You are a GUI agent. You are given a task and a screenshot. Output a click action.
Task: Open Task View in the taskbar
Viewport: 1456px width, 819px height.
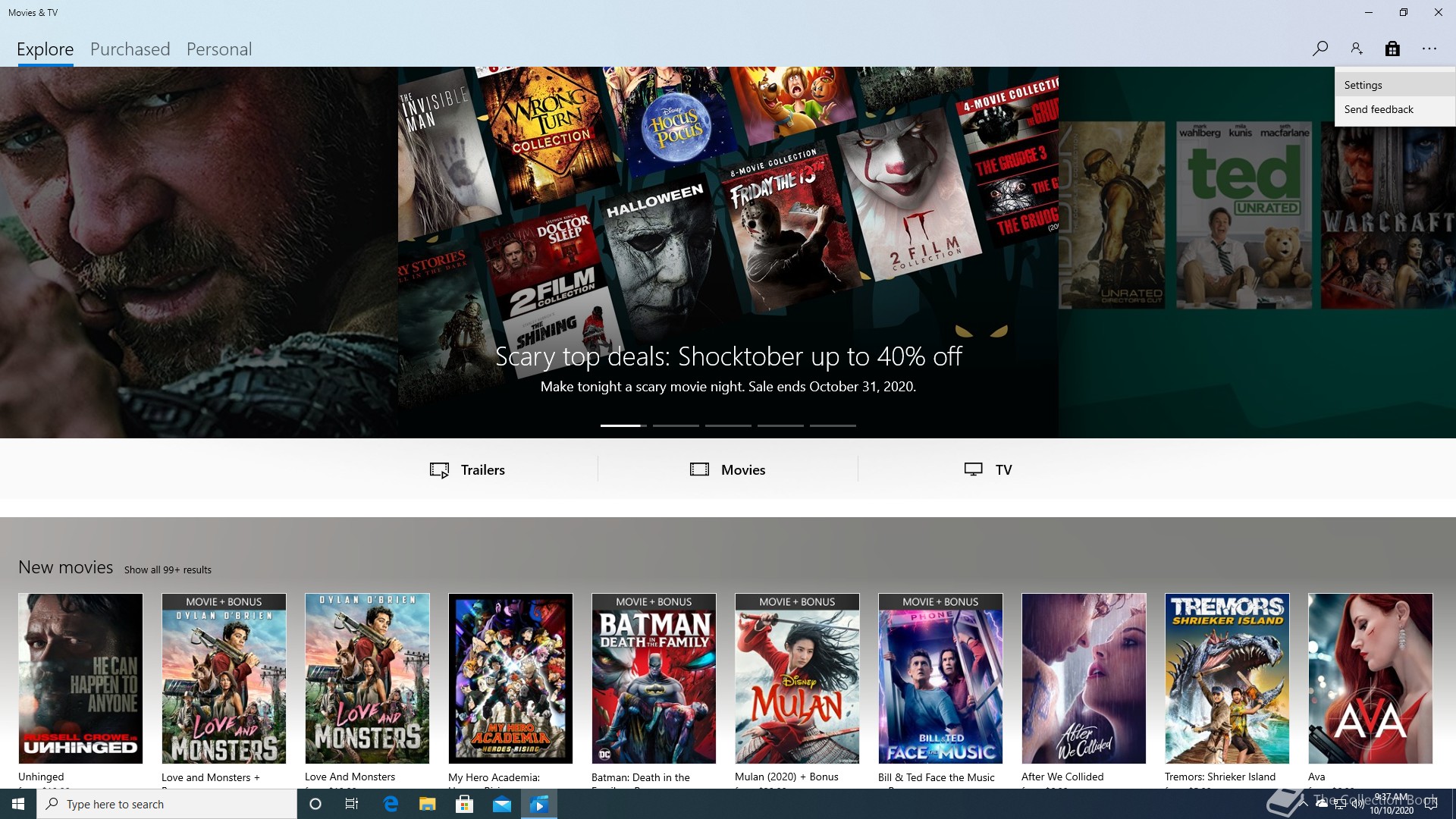[352, 804]
